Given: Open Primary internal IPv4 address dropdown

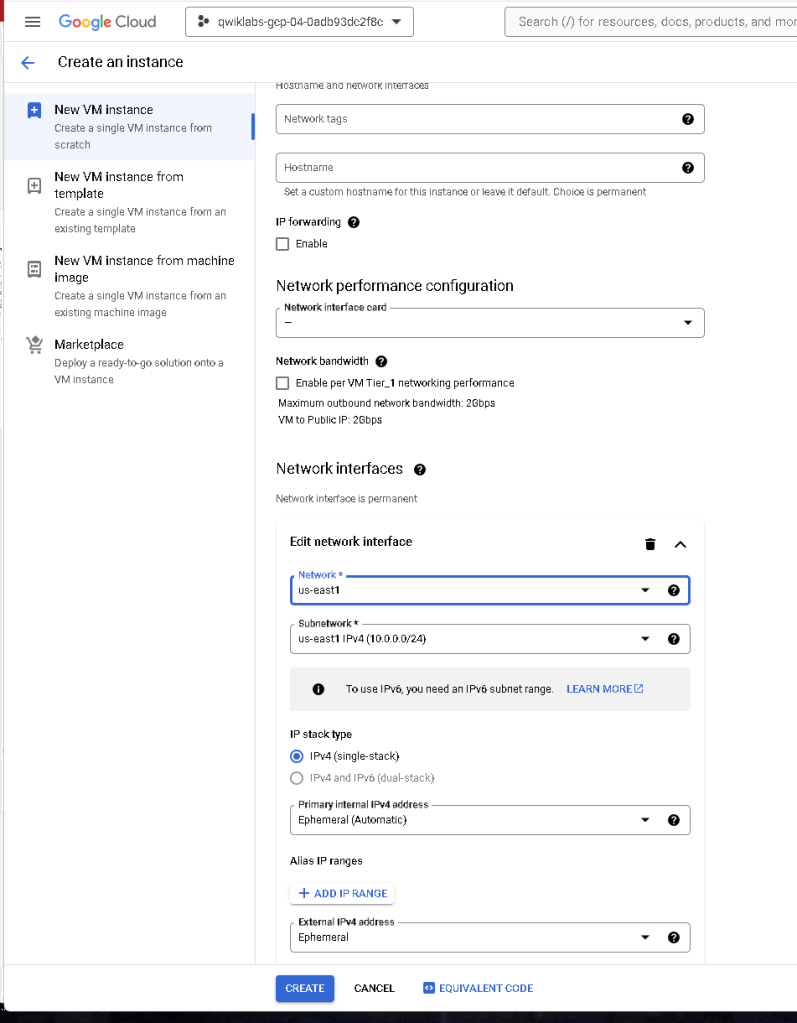Looking at the screenshot, I should [490, 820].
